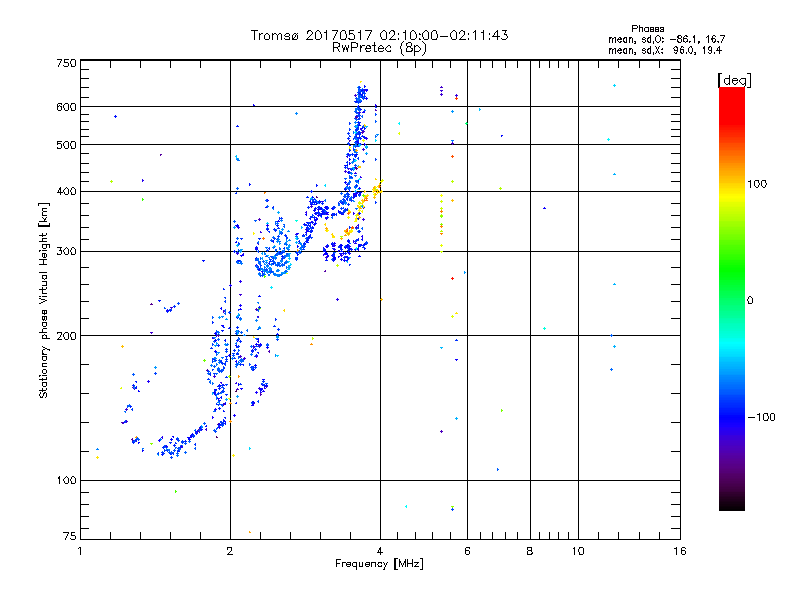
Task: Click the y-axis tick label '500'
Action: [66, 145]
